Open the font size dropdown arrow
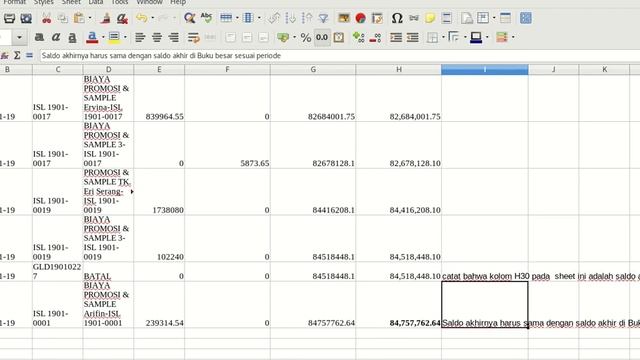640x360 pixels. (19, 38)
